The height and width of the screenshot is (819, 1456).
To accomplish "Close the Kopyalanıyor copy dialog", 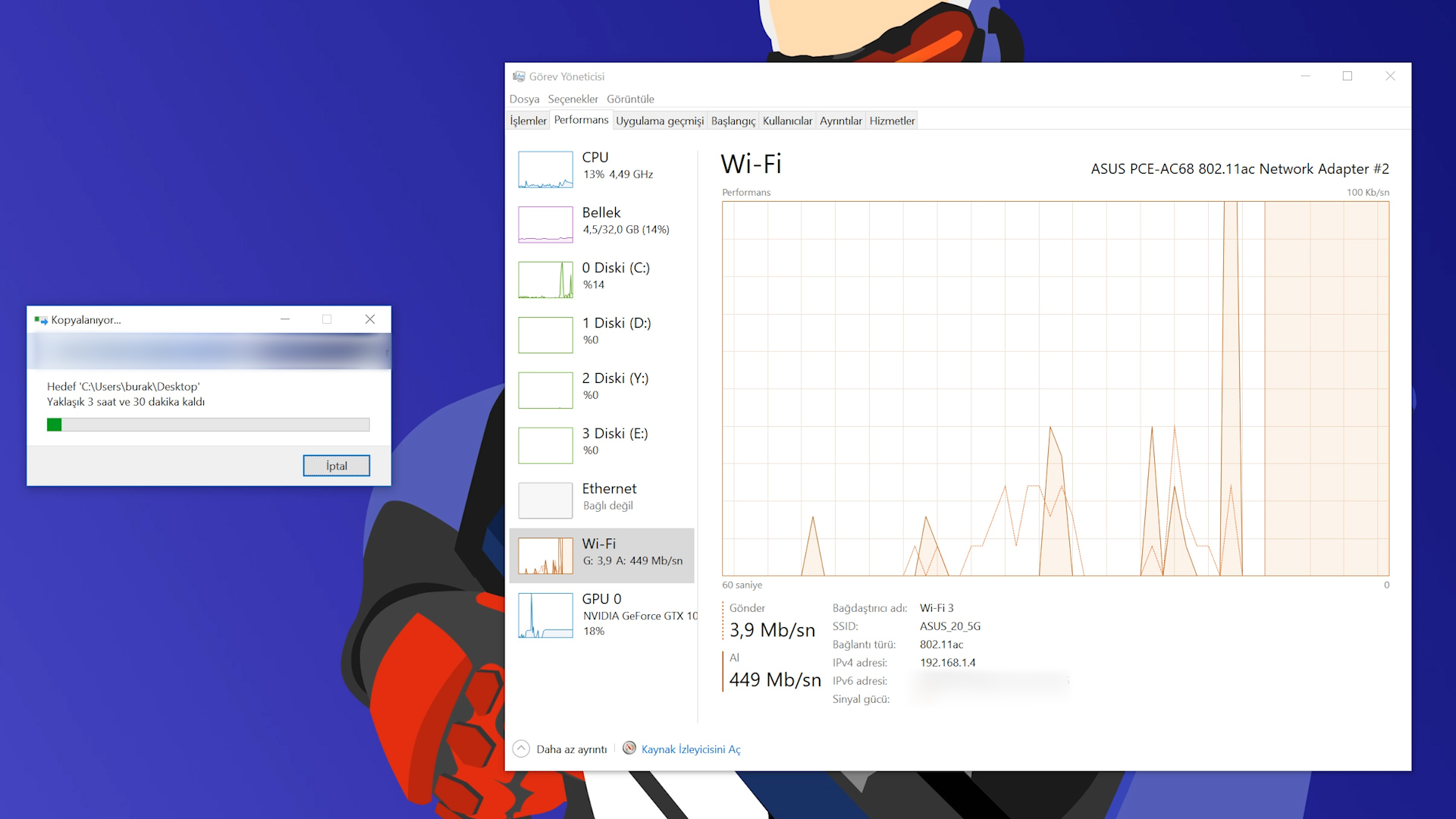I will pyautogui.click(x=370, y=319).
